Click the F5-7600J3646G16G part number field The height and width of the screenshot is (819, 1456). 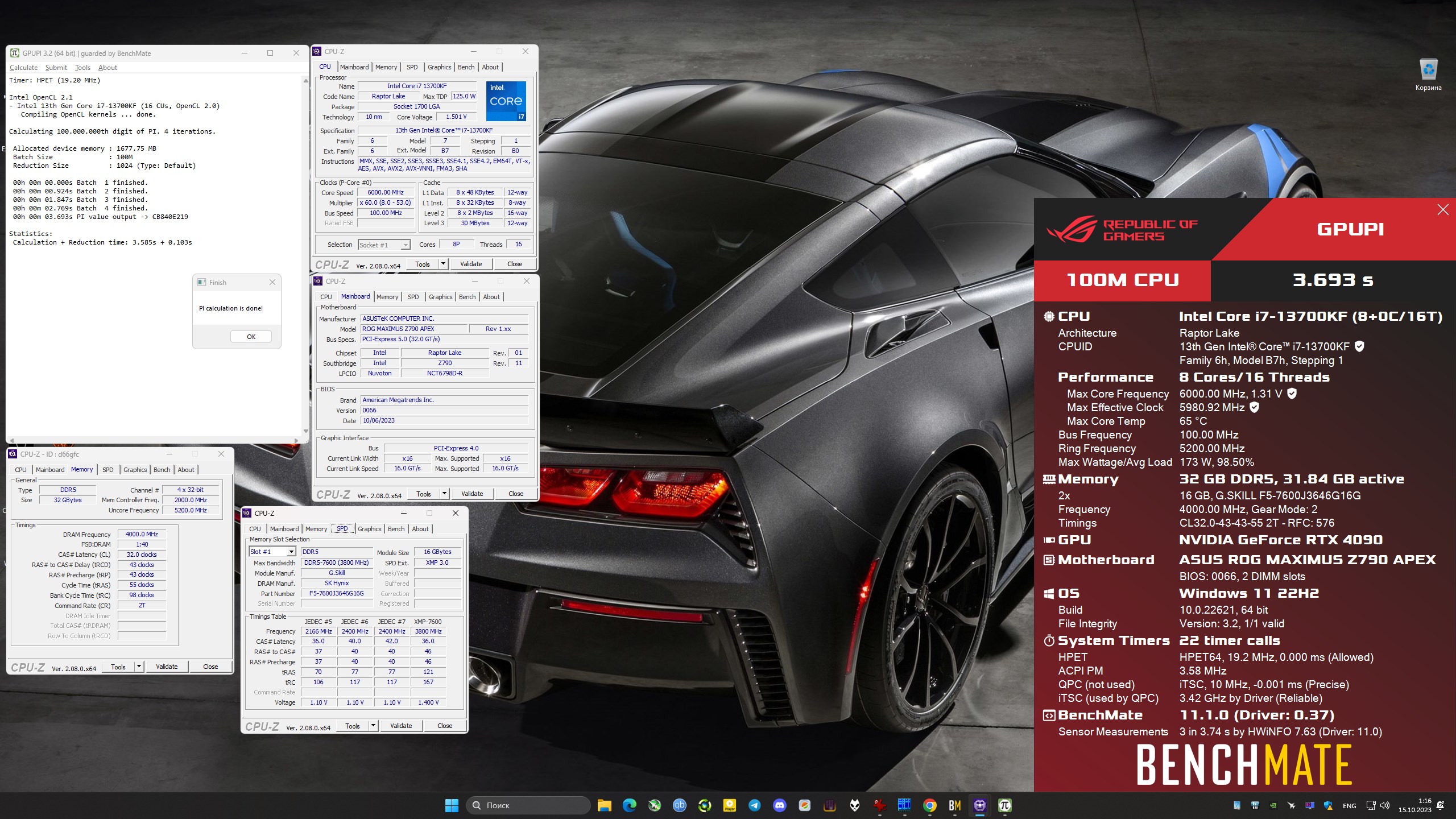click(x=336, y=593)
